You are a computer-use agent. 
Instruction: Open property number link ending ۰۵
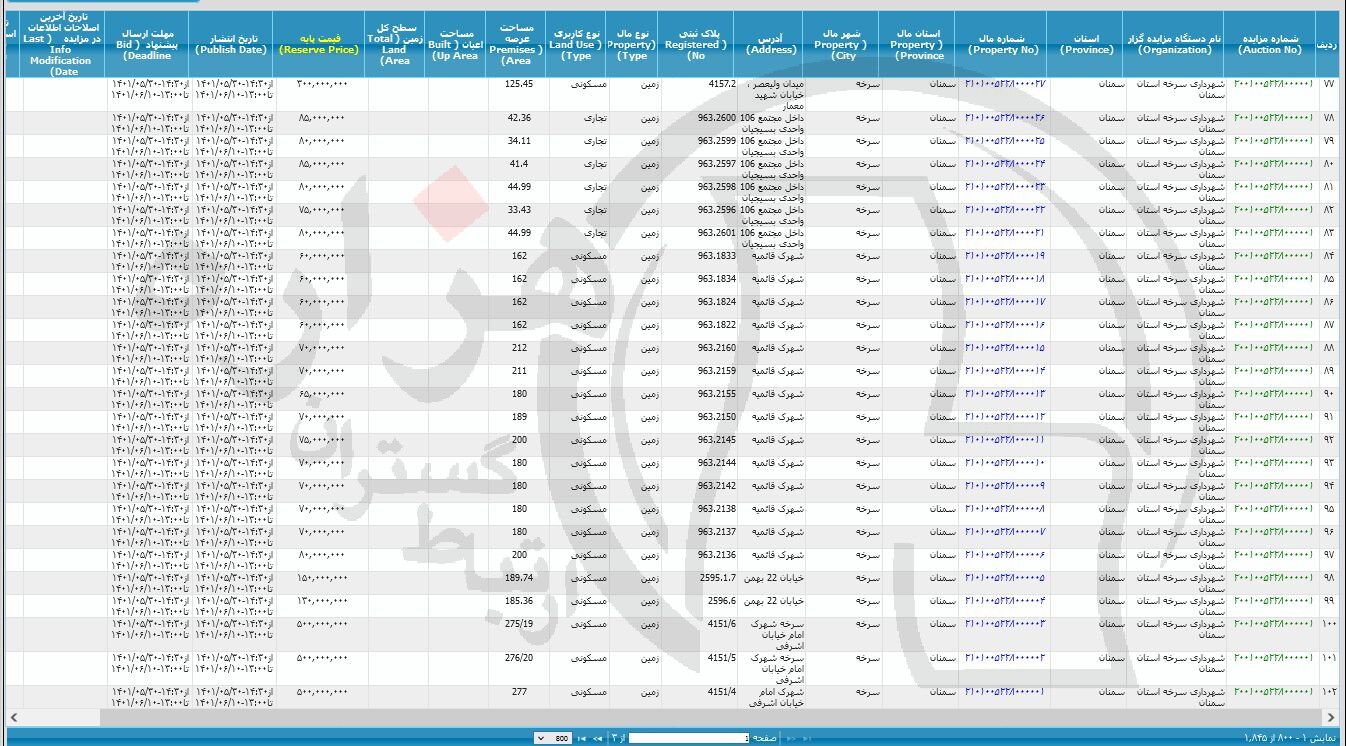(1005, 578)
